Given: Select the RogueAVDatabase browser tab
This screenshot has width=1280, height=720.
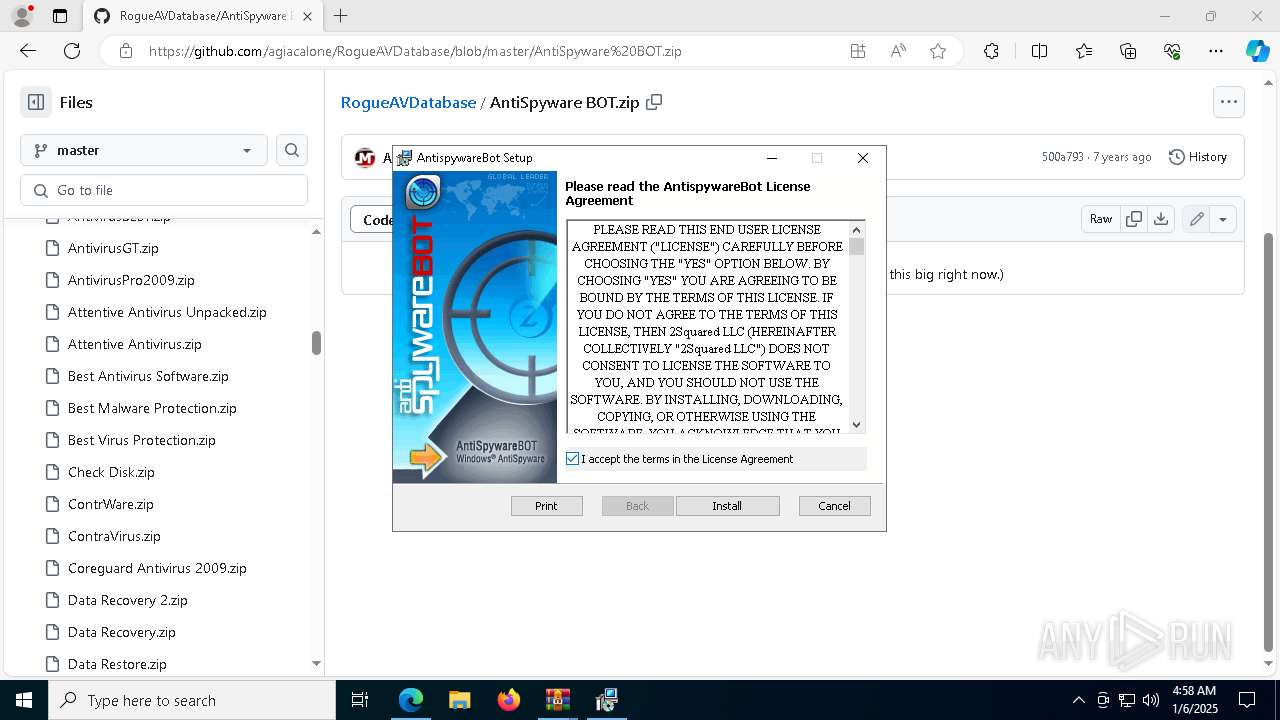Looking at the screenshot, I should [204, 16].
